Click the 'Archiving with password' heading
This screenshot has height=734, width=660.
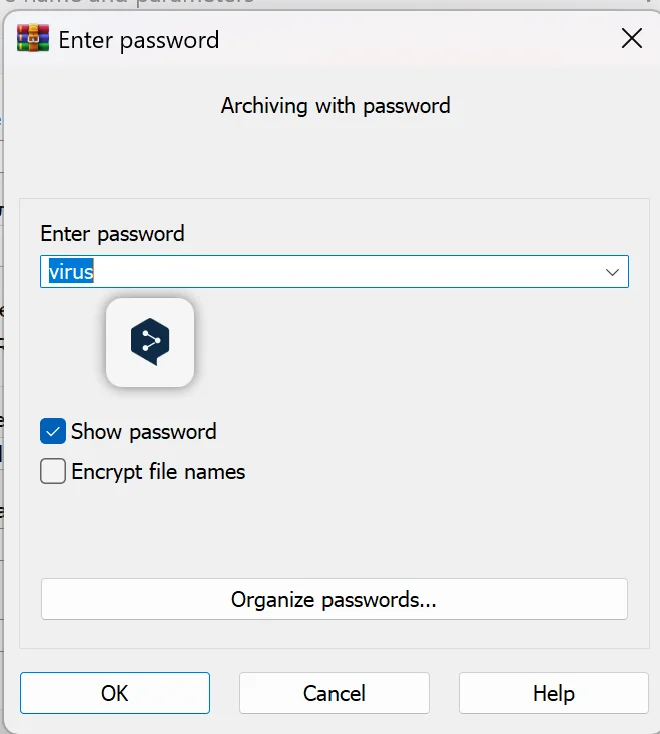point(336,106)
